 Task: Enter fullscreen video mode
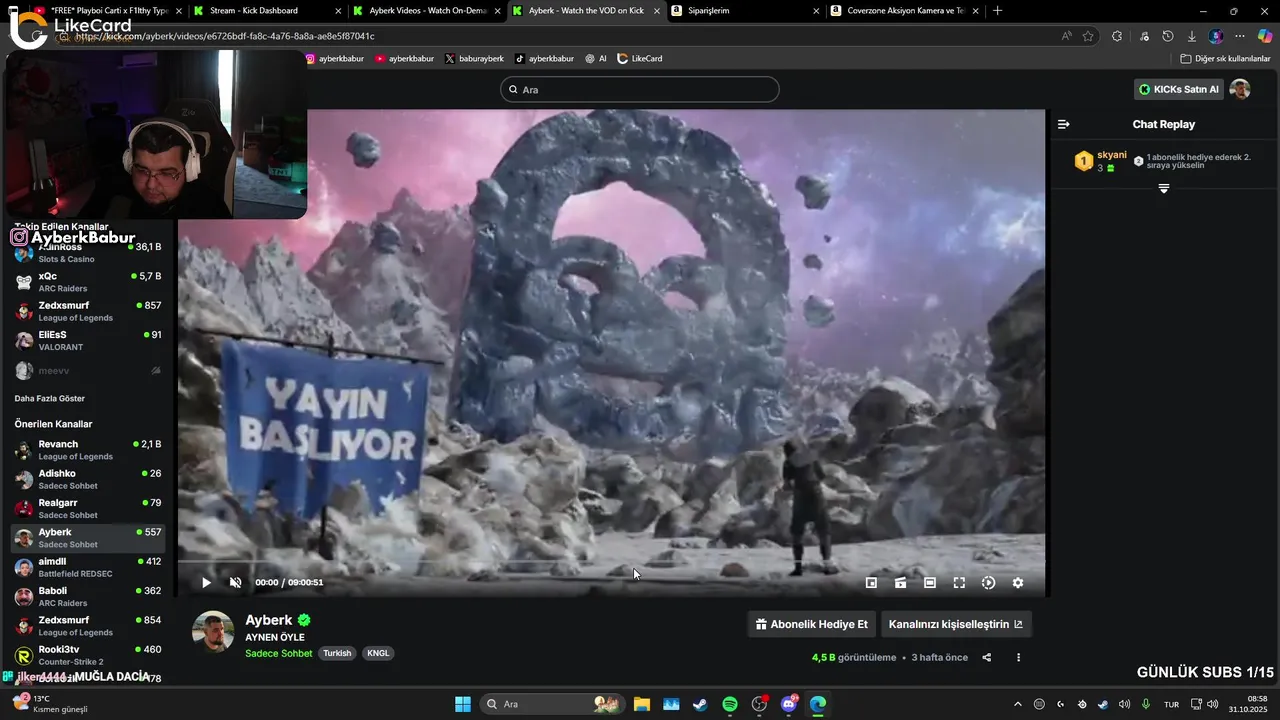[x=959, y=583]
